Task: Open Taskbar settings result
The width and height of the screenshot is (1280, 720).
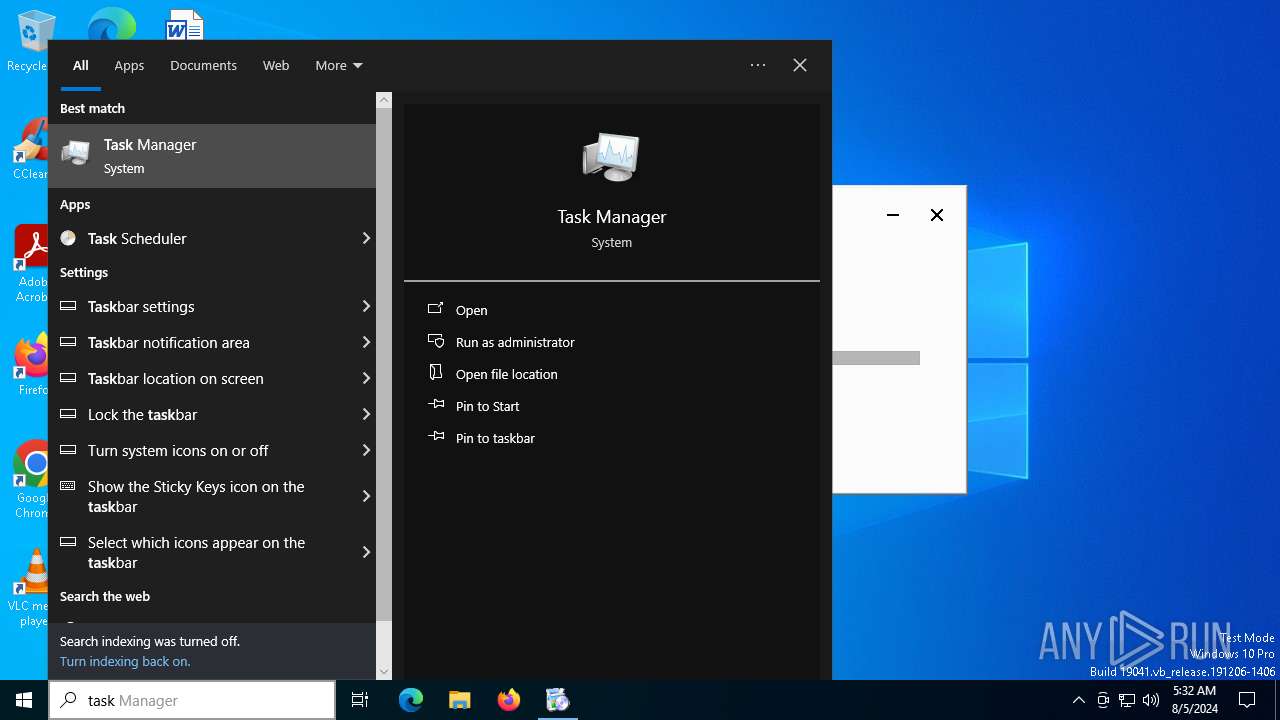Action: [202, 306]
